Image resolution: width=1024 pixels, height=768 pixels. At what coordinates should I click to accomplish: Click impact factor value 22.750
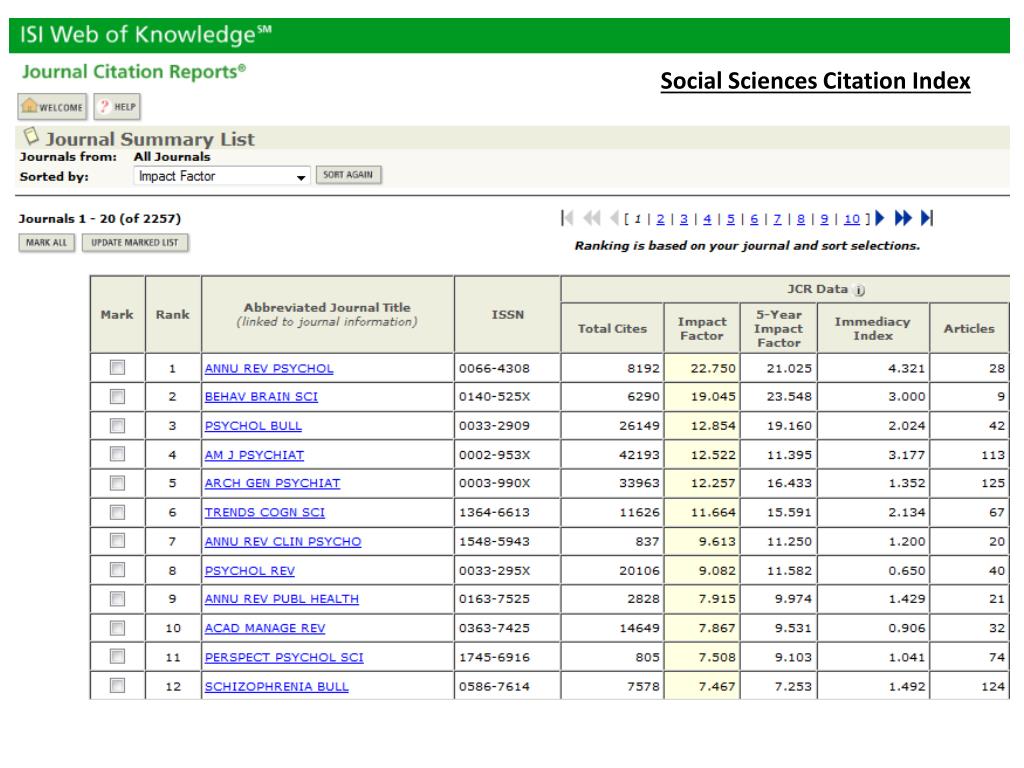pos(712,368)
